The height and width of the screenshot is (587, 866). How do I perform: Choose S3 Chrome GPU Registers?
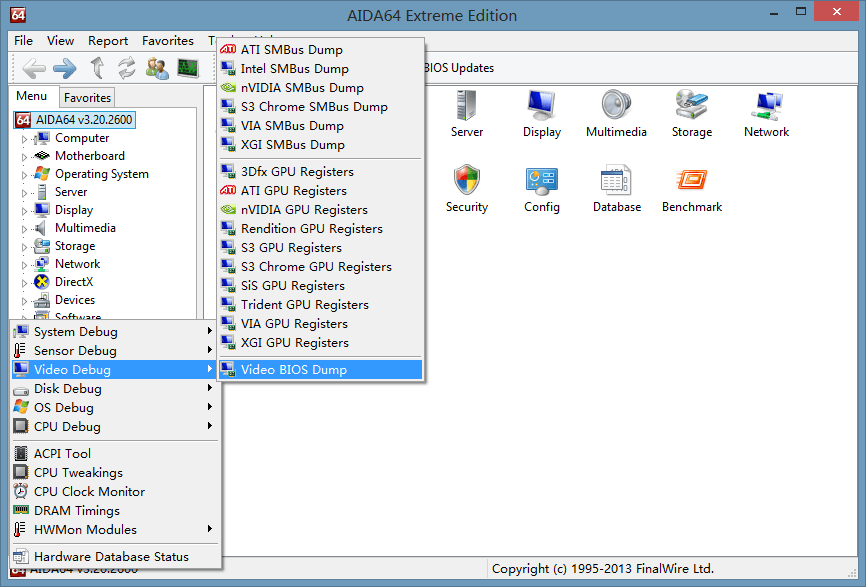pyautogui.click(x=320, y=267)
